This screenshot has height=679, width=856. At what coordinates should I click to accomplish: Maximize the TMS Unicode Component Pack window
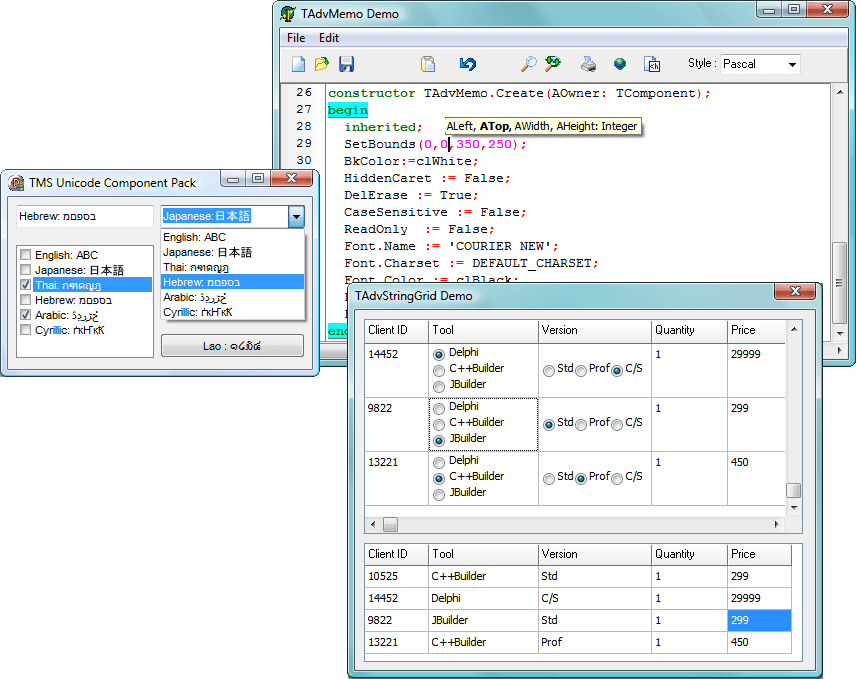(258, 178)
